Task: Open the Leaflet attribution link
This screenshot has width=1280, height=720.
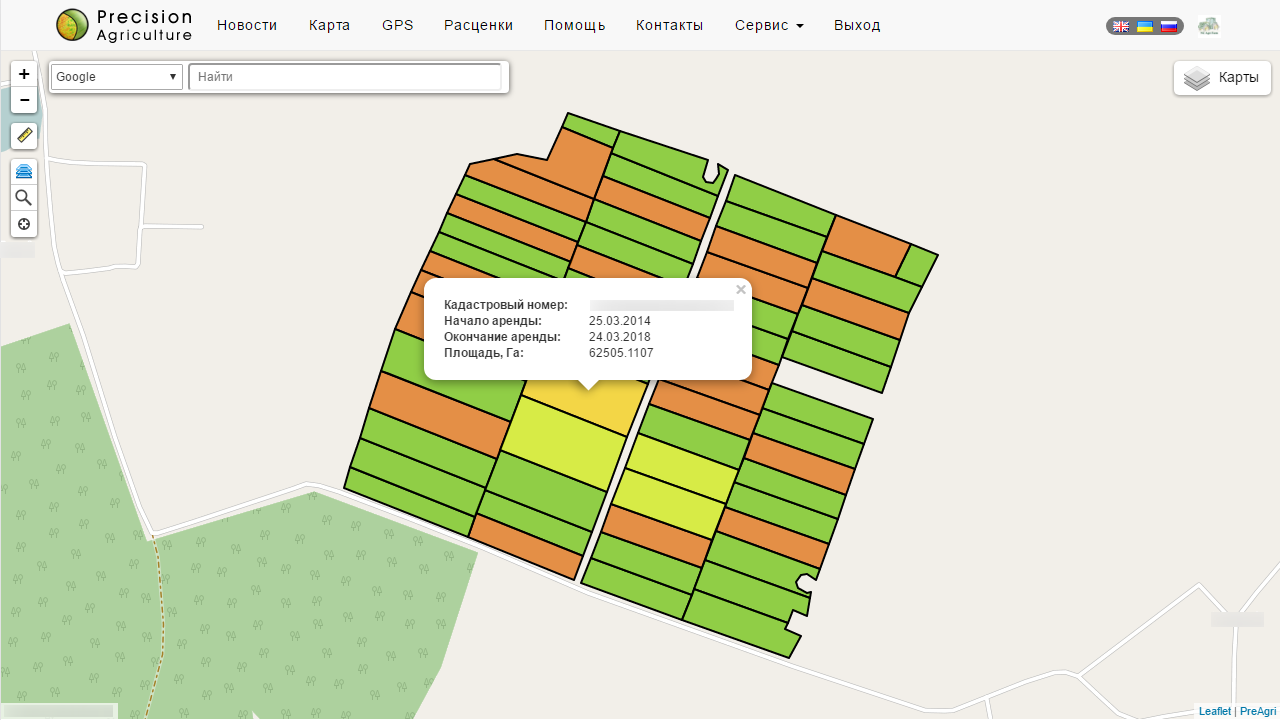Action: point(1215,711)
